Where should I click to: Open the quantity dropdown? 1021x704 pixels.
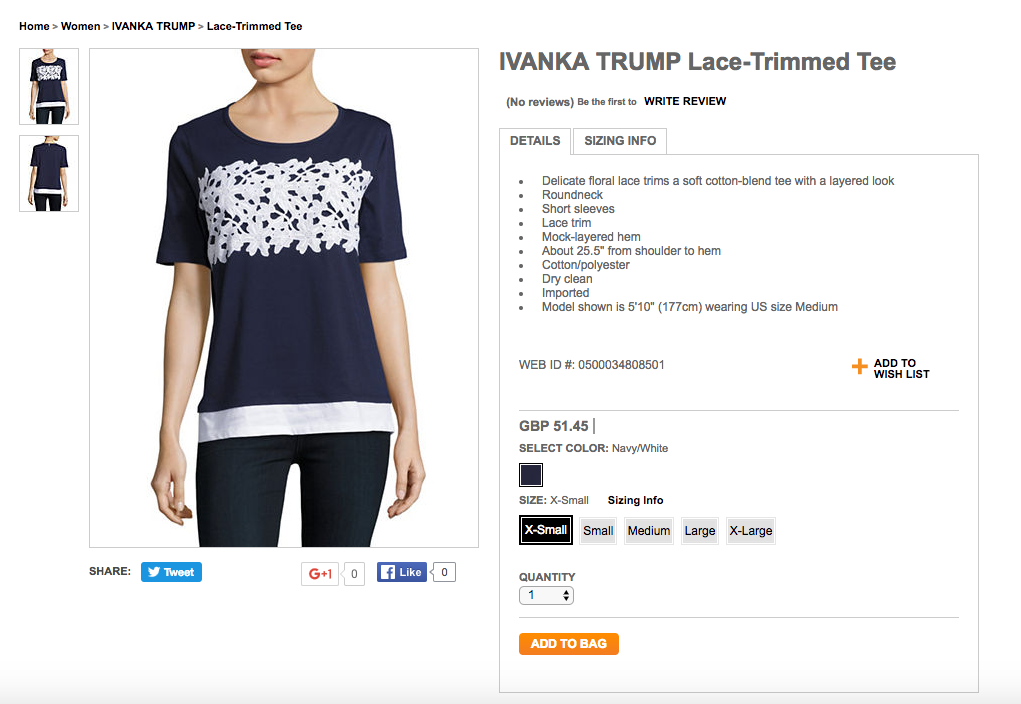coord(546,595)
